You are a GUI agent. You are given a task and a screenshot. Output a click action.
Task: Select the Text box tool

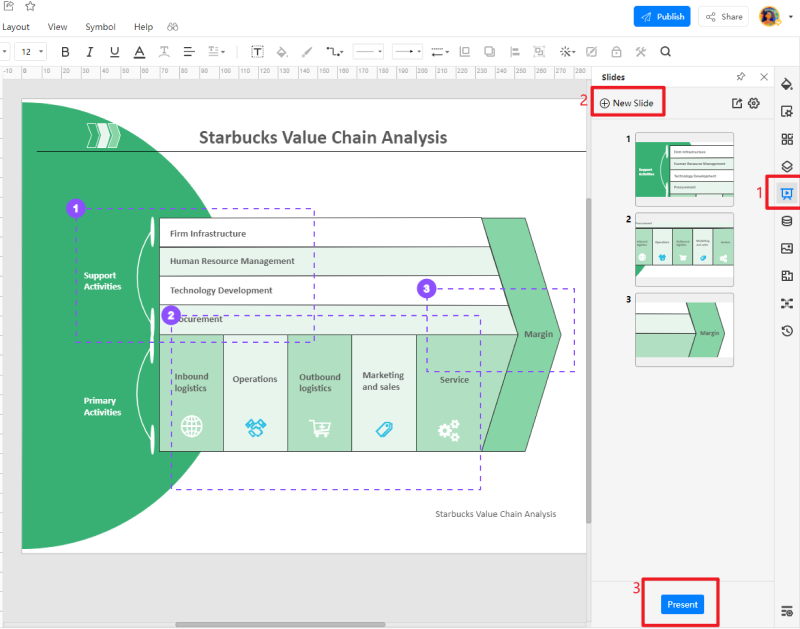click(257, 52)
